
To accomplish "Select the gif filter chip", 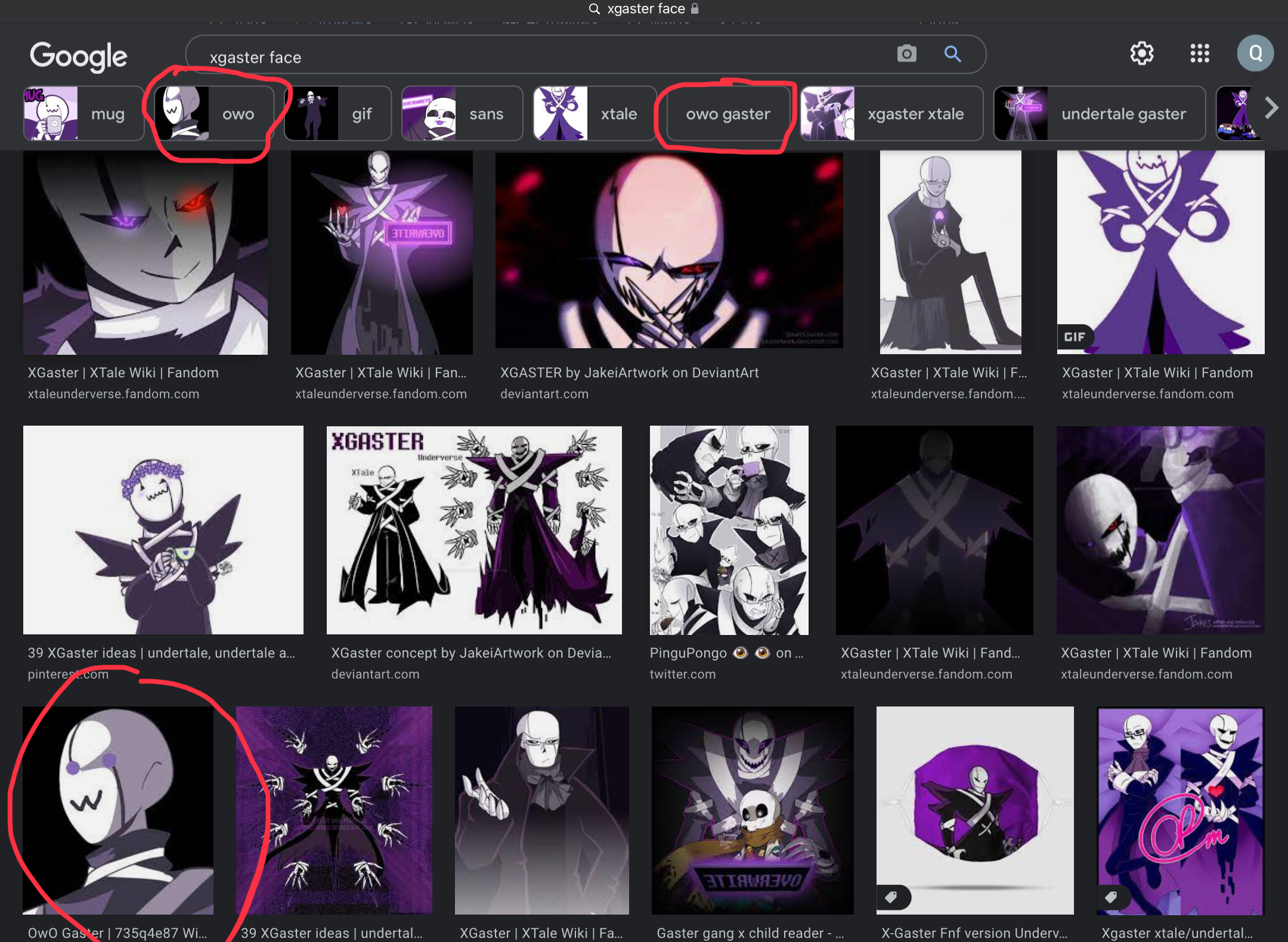I will pos(338,113).
